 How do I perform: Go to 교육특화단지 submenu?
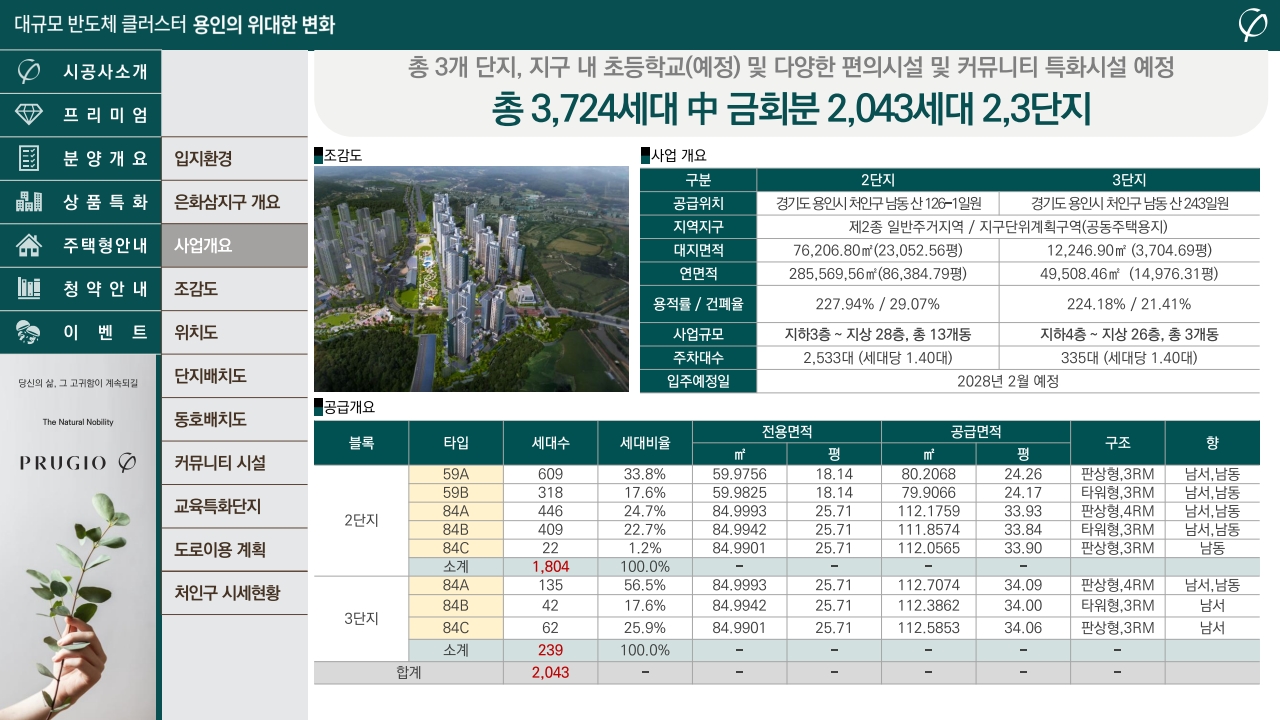(x=234, y=506)
